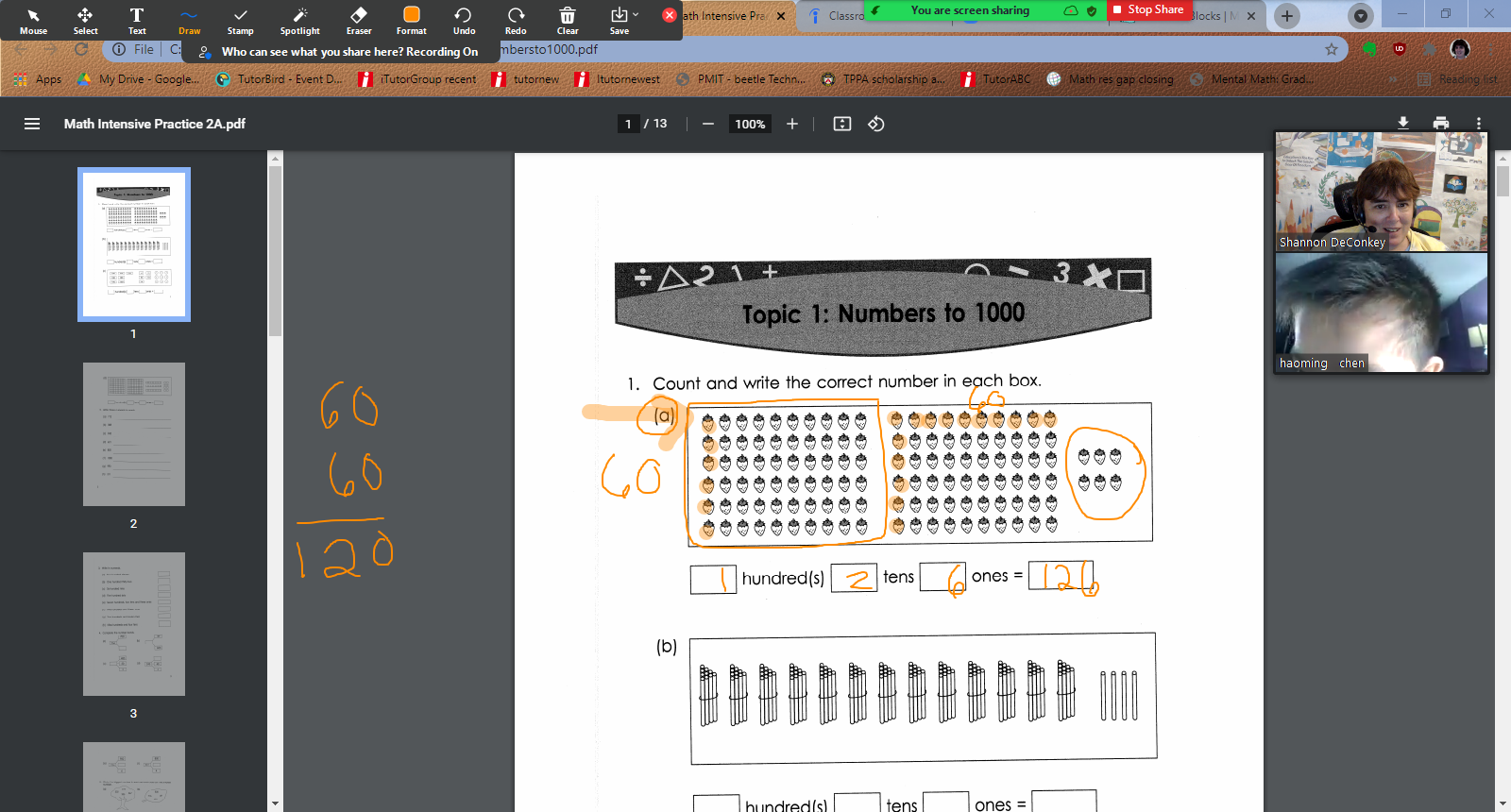Image resolution: width=1511 pixels, height=812 pixels.
Task: Choose the Select annotation tool
Action: [85, 20]
